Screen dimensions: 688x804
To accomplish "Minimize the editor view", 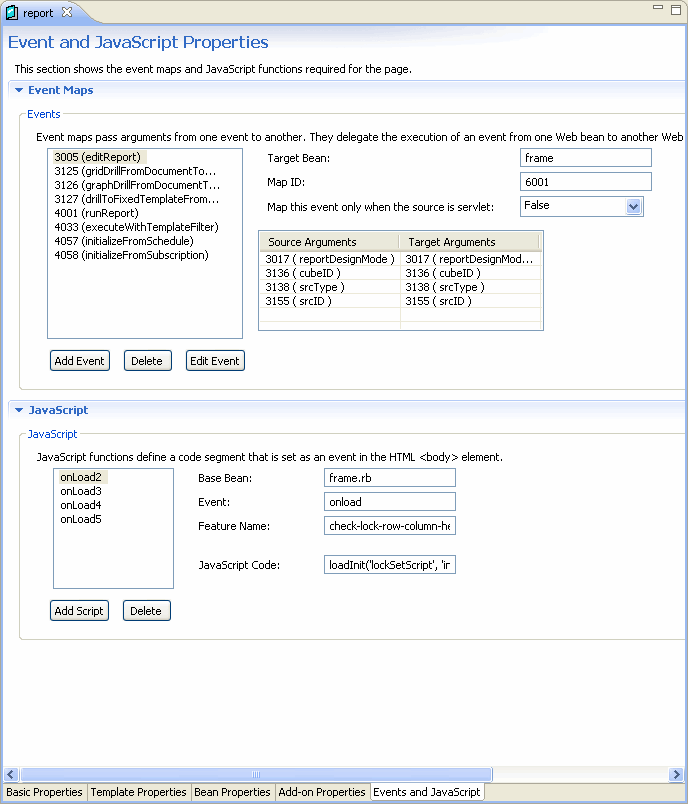I will click(658, 8).
